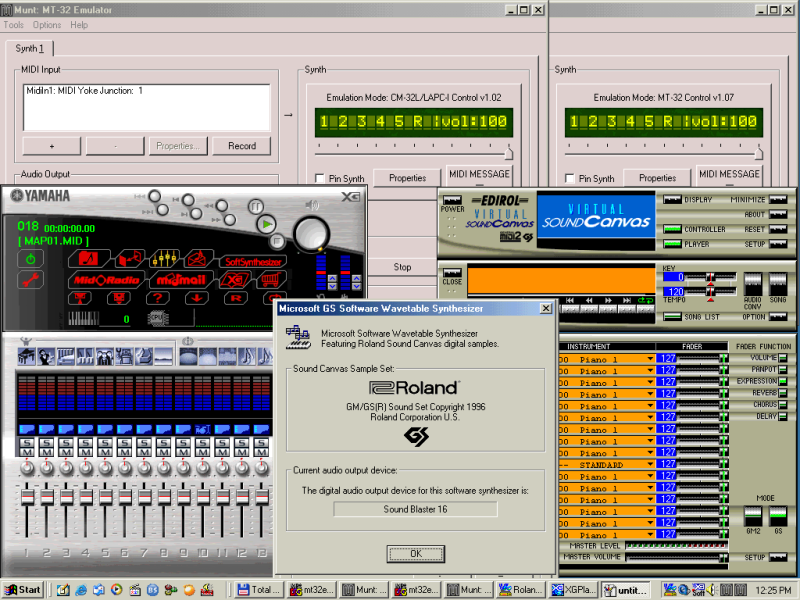Open Properties for CM-32L synth

click(x=407, y=178)
